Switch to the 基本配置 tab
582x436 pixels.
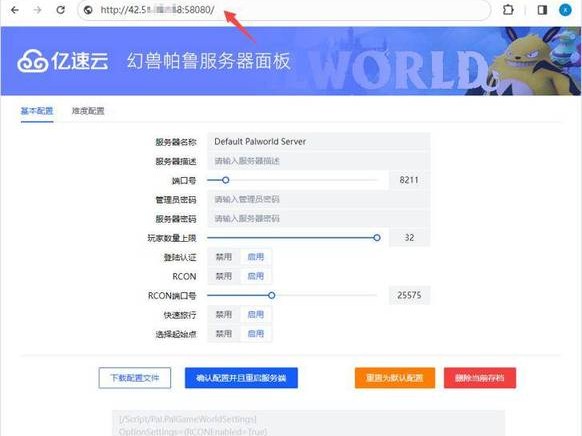click(37, 111)
